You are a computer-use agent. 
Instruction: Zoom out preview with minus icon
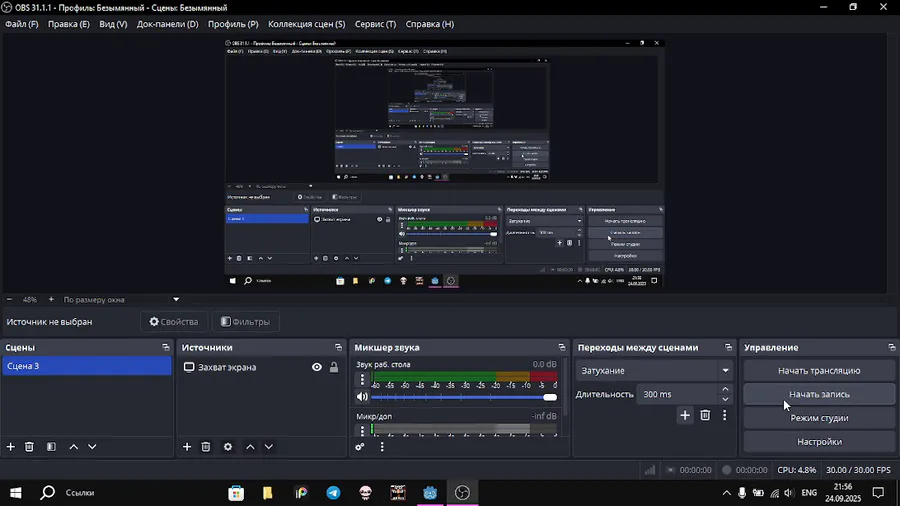[9, 299]
